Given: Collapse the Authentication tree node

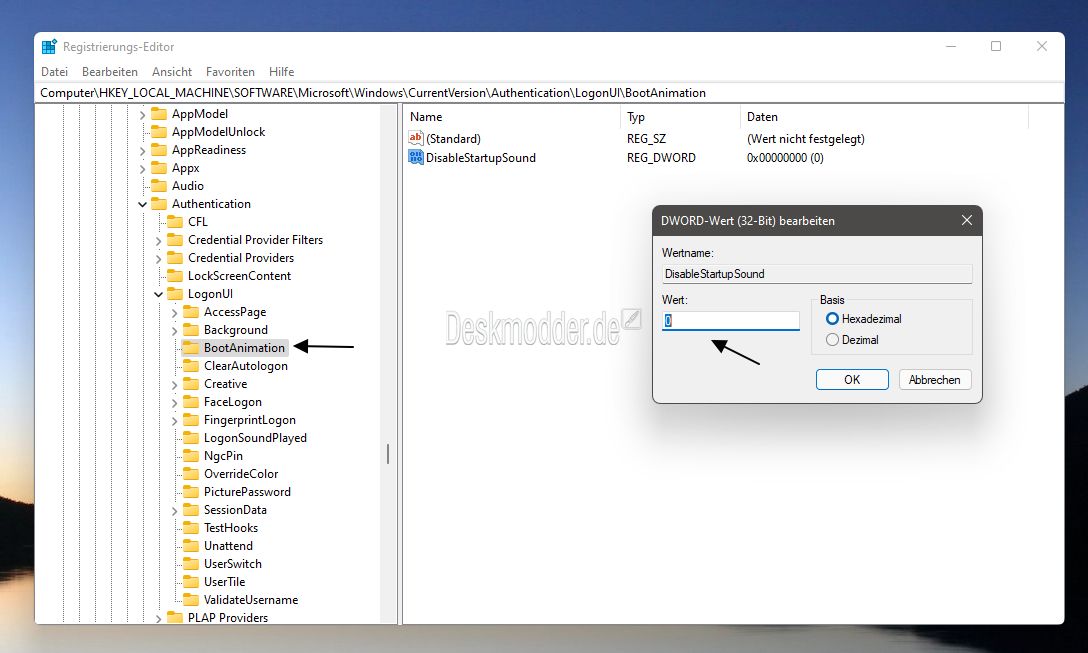Looking at the screenshot, I should coord(143,204).
